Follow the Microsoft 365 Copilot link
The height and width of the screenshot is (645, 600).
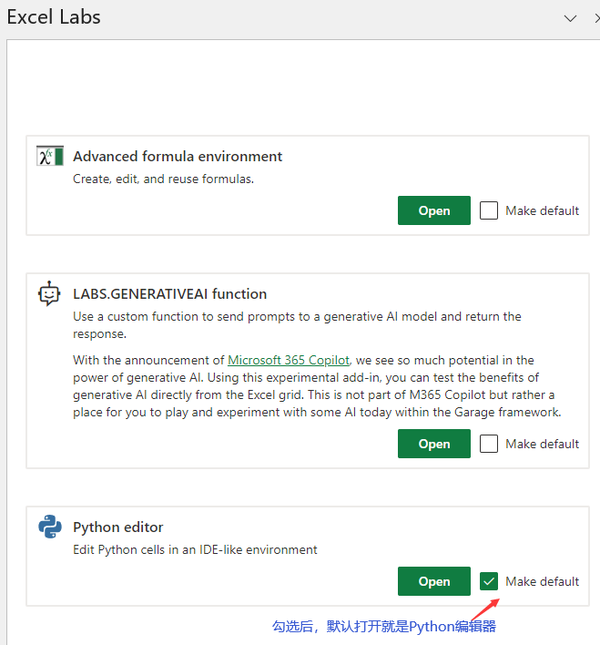[x=289, y=360]
